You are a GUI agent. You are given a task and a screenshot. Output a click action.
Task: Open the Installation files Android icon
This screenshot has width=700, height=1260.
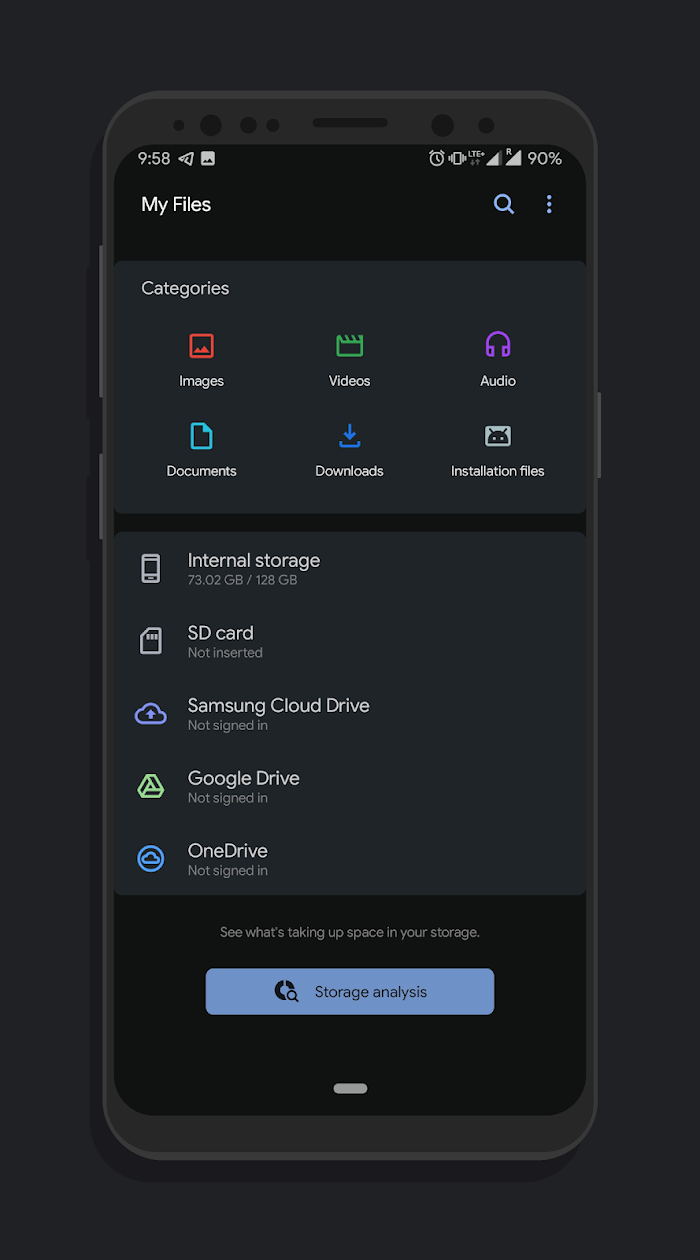pyautogui.click(x=498, y=436)
